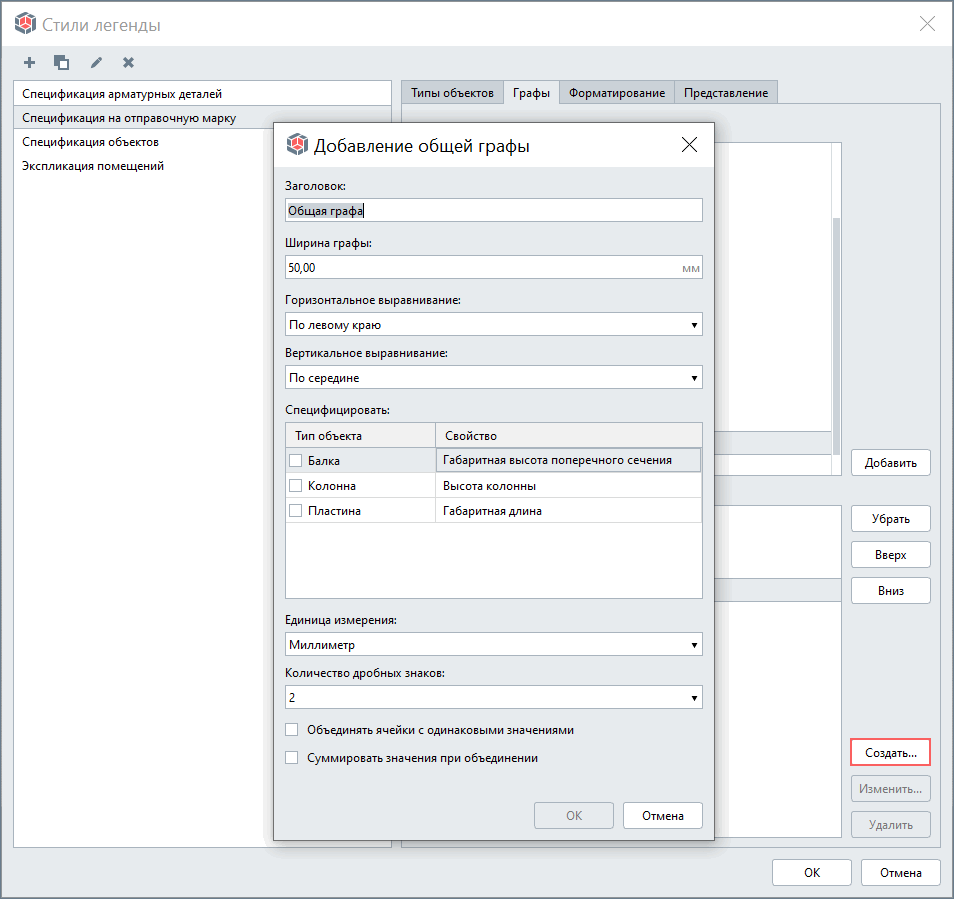Click the Создать... button
The width and height of the screenshot is (954, 899).
pyautogui.click(x=891, y=752)
